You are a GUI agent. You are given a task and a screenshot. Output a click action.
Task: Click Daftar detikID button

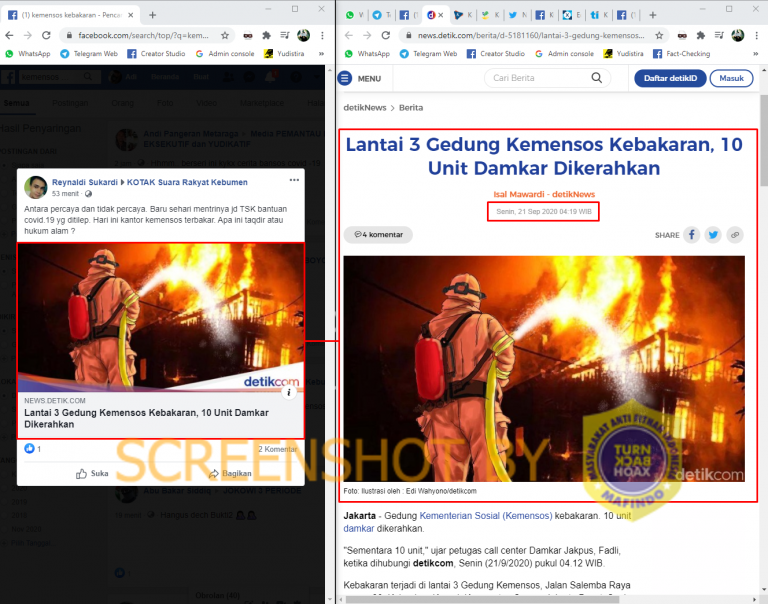click(x=670, y=78)
